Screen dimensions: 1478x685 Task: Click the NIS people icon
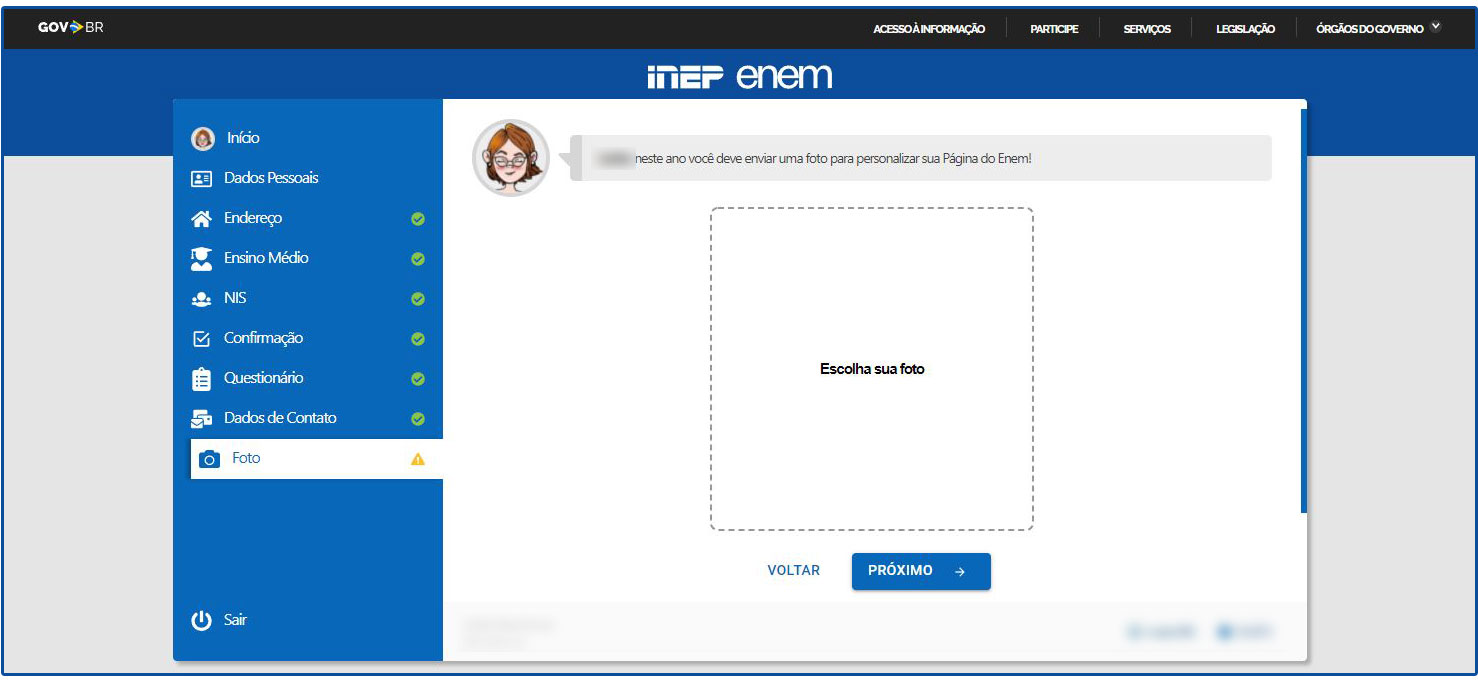coord(201,299)
